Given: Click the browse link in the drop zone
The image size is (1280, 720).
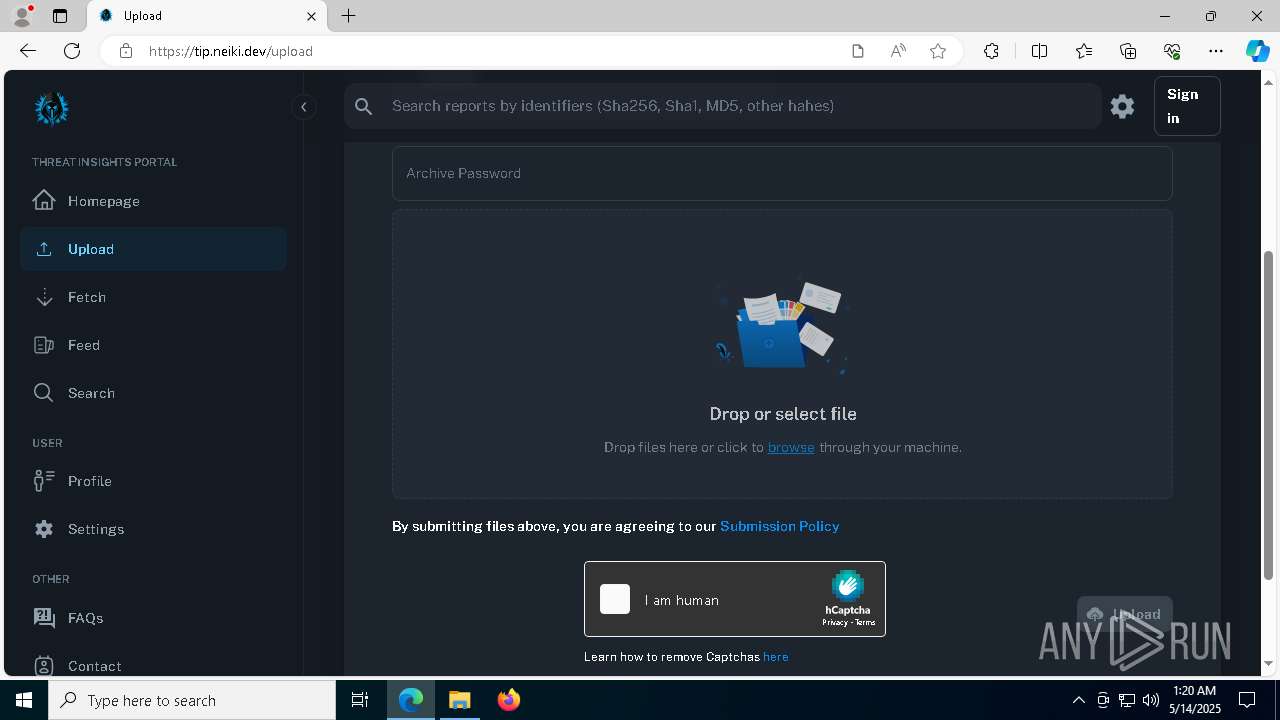Looking at the screenshot, I should pyautogui.click(x=791, y=447).
